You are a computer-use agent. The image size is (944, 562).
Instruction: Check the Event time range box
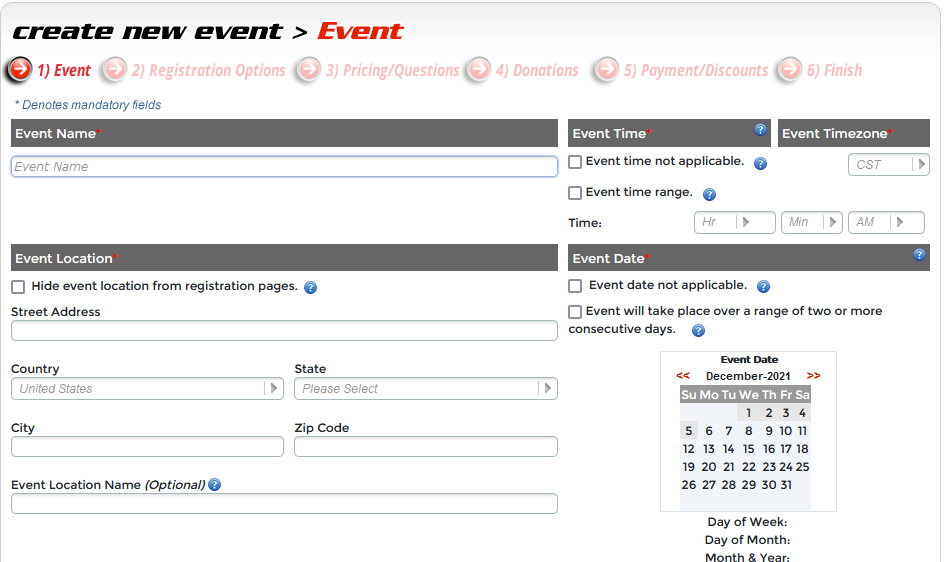pyautogui.click(x=575, y=193)
